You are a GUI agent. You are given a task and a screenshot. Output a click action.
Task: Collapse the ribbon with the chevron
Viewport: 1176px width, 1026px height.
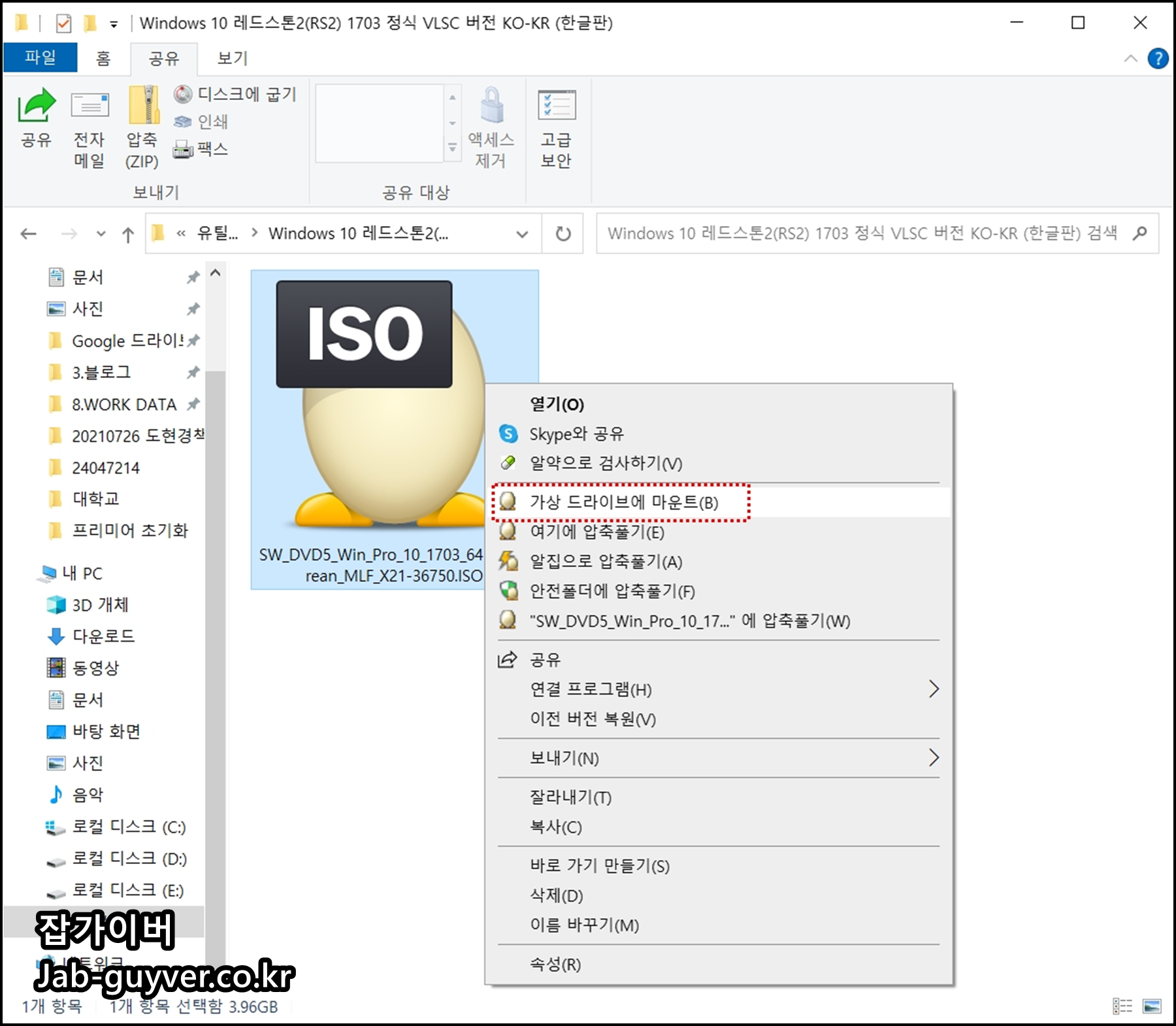pos(1130,59)
